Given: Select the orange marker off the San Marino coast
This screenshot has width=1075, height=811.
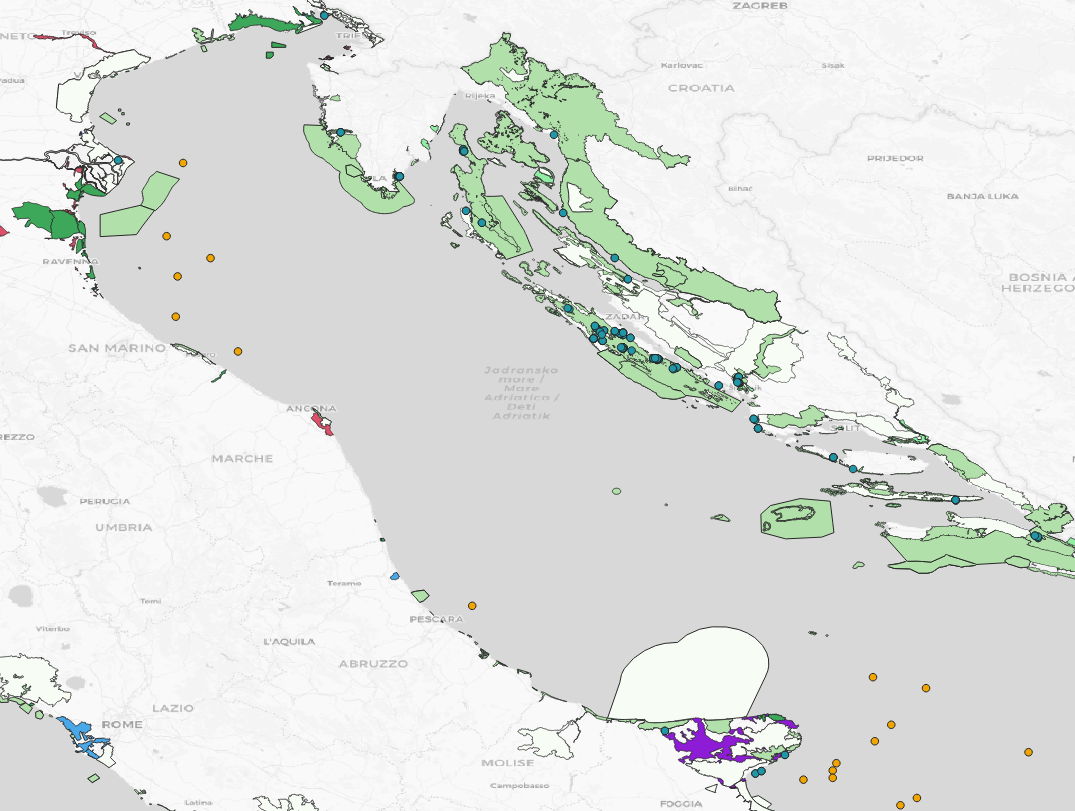Looking at the screenshot, I should coord(238,352).
